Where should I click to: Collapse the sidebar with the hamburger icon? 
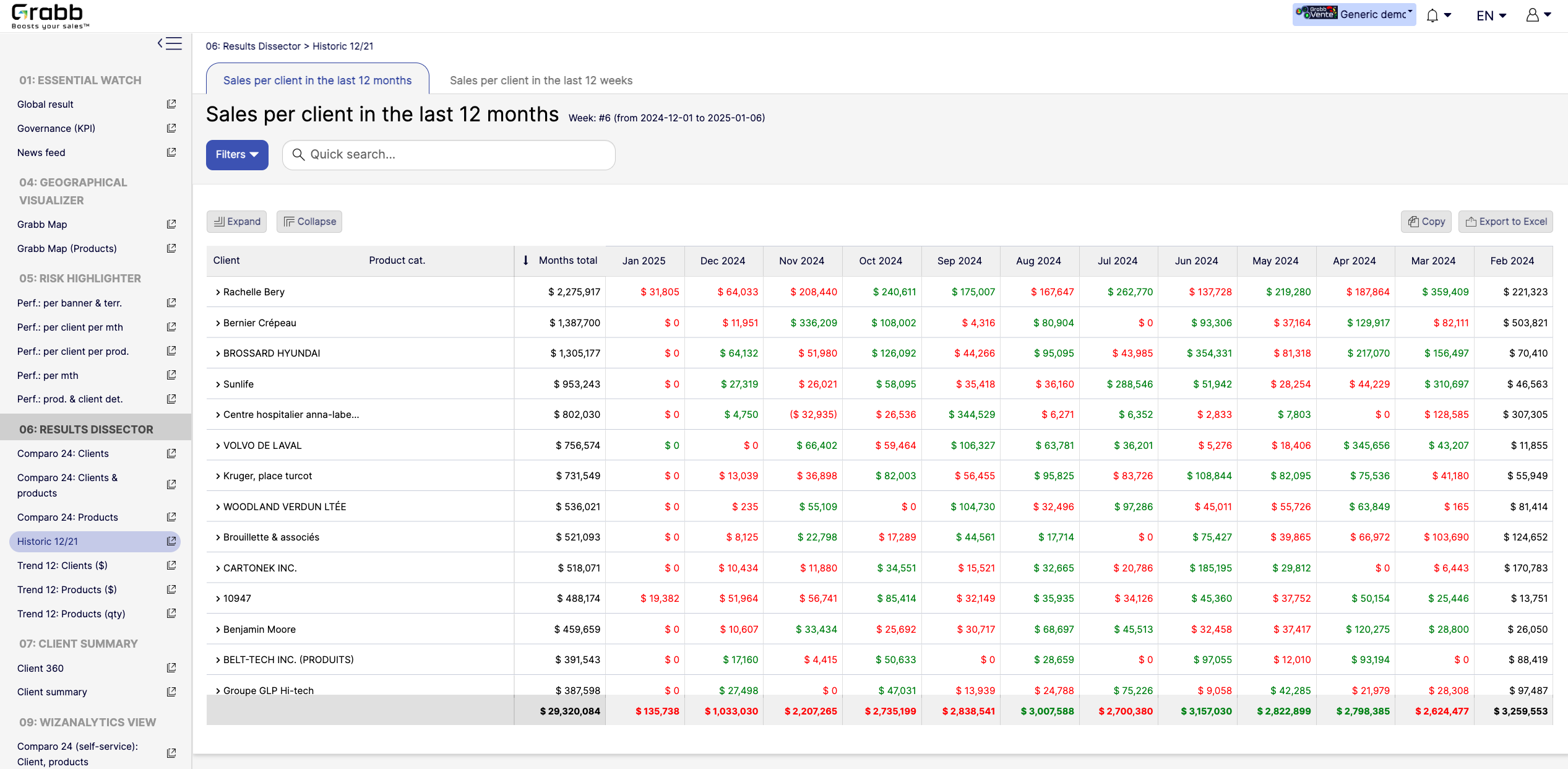pos(170,43)
